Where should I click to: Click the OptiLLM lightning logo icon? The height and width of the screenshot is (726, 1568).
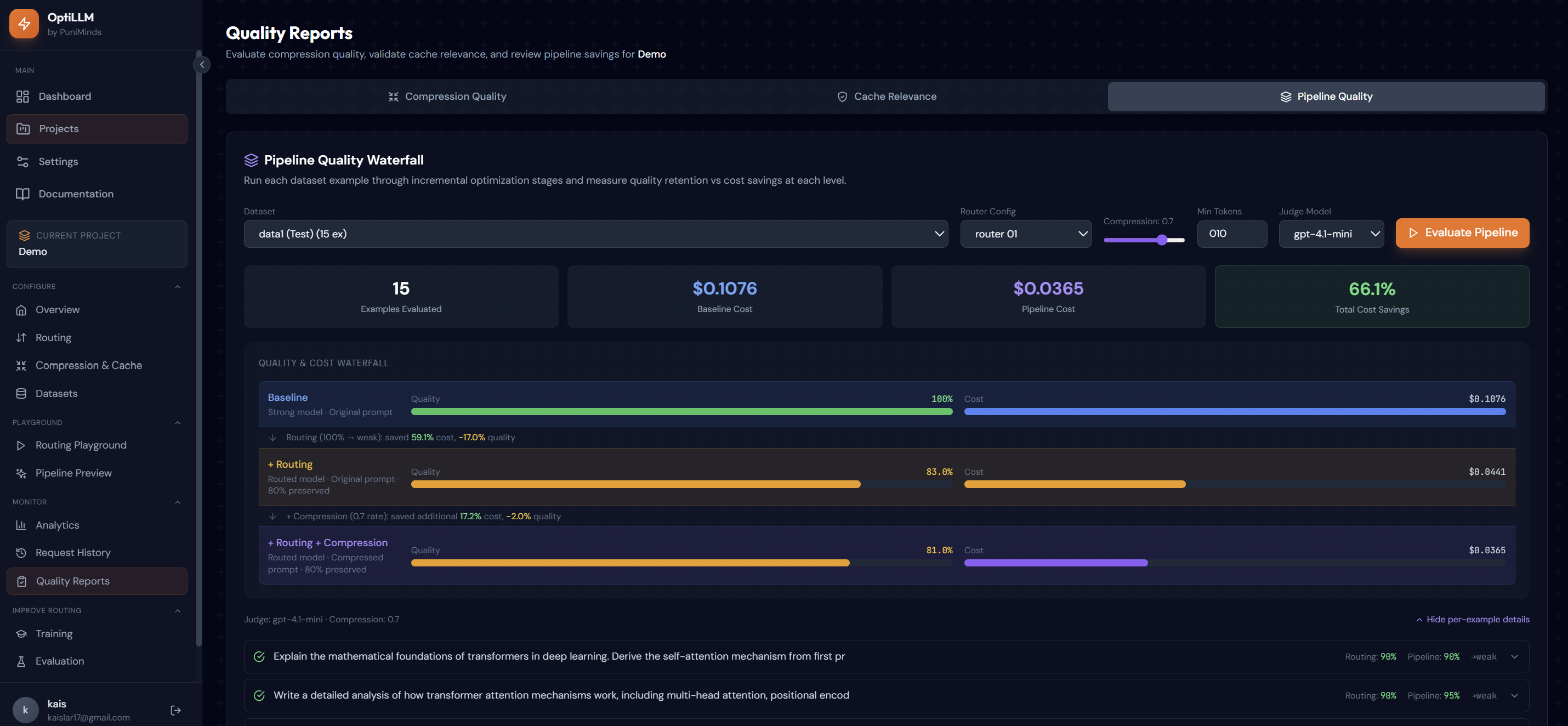[24, 24]
